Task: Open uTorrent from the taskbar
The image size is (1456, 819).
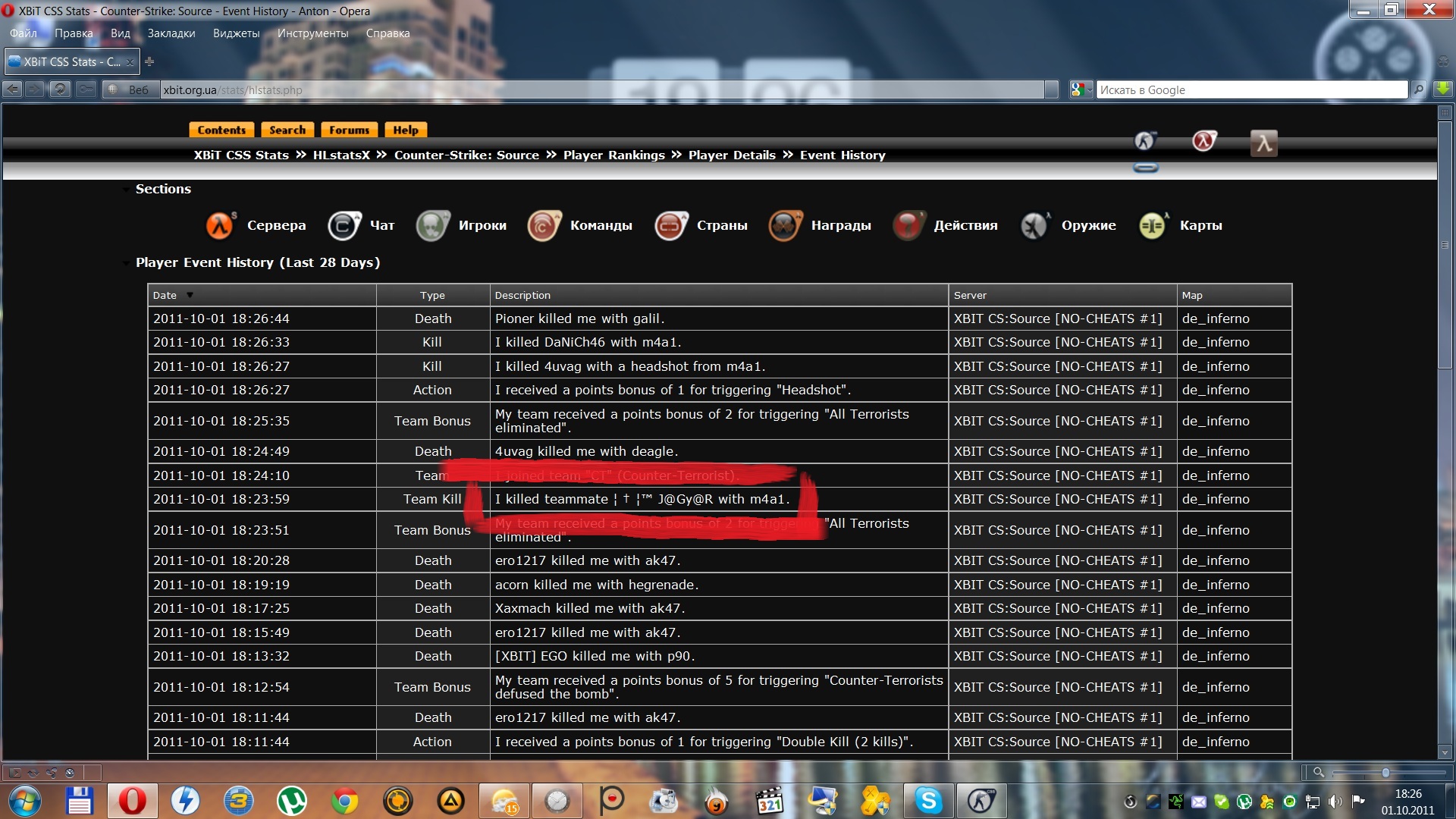Action: tap(291, 800)
